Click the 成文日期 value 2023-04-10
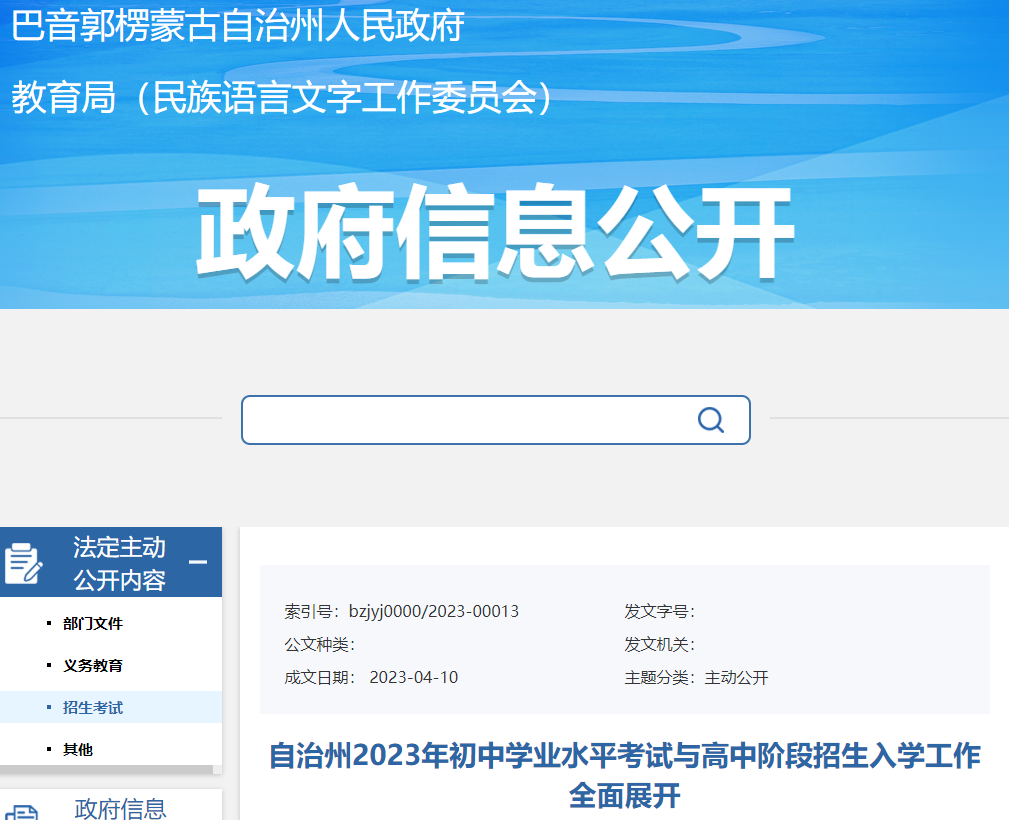The image size is (1009, 820). (x=413, y=677)
